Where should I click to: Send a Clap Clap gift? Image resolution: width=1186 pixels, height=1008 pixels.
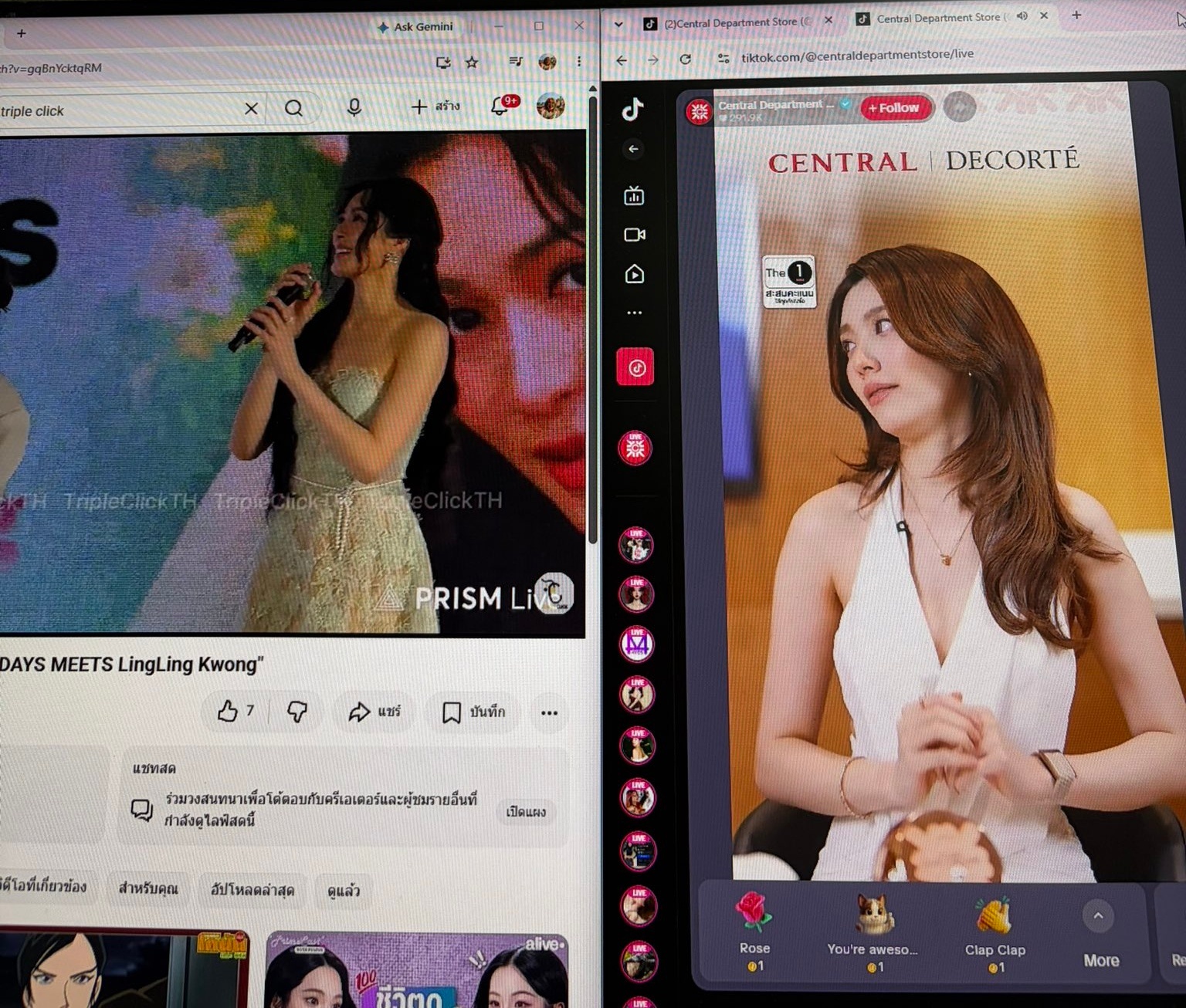click(x=995, y=934)
